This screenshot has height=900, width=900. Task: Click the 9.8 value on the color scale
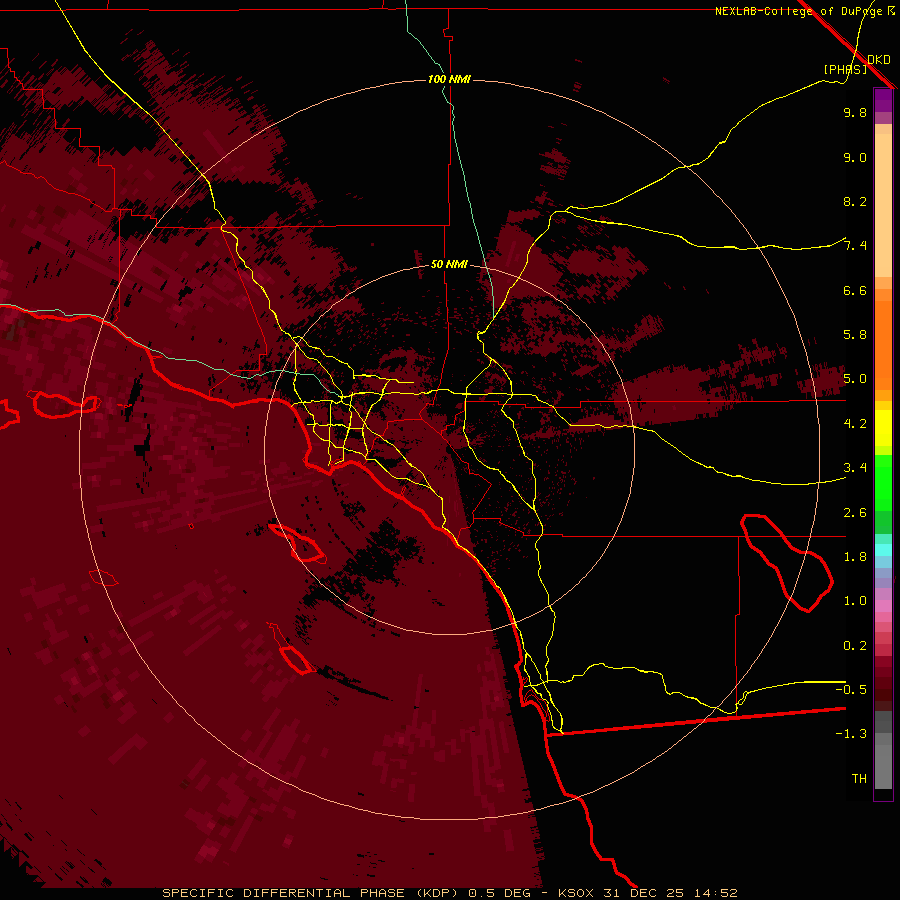coord(855,112)
